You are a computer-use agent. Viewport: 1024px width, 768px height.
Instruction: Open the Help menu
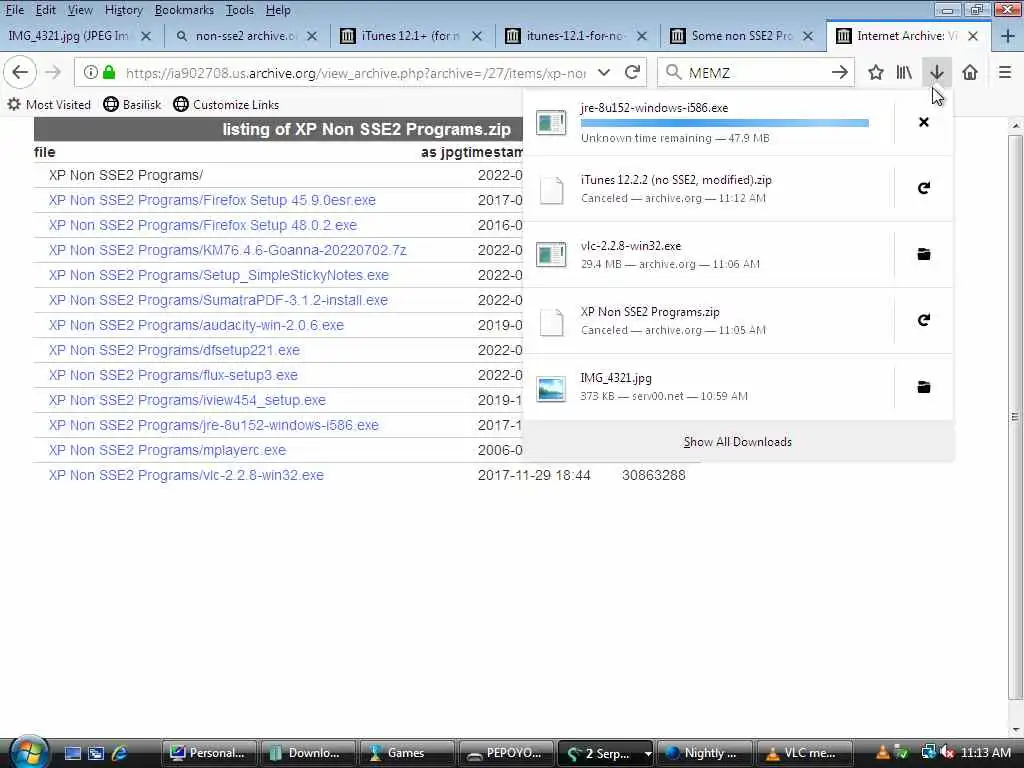tap(278, 10)
